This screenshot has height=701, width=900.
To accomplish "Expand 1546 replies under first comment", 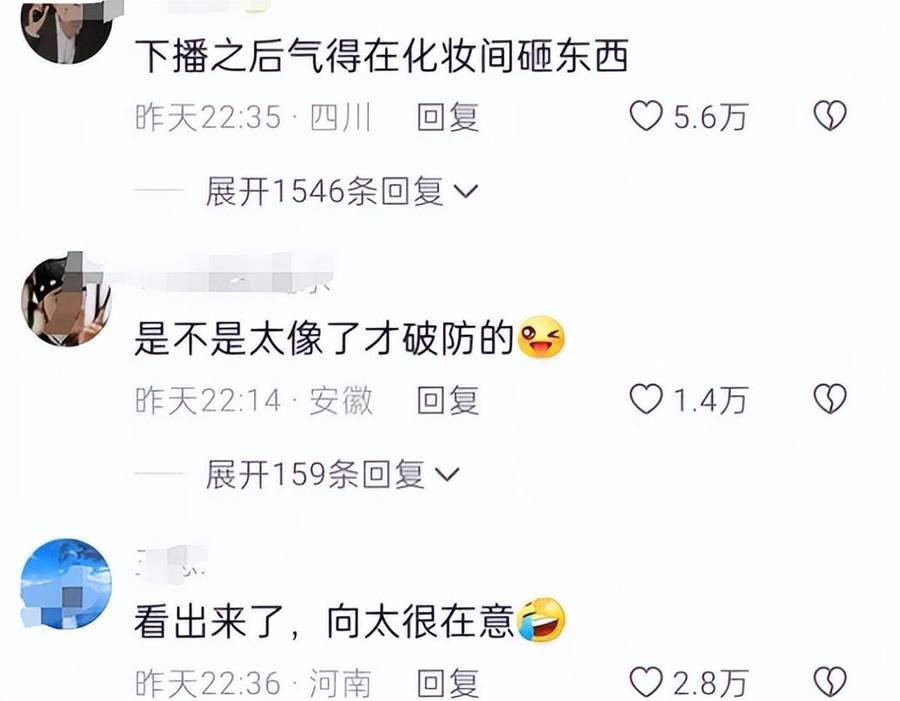I will pyautogui.click(x=342, y=191).
